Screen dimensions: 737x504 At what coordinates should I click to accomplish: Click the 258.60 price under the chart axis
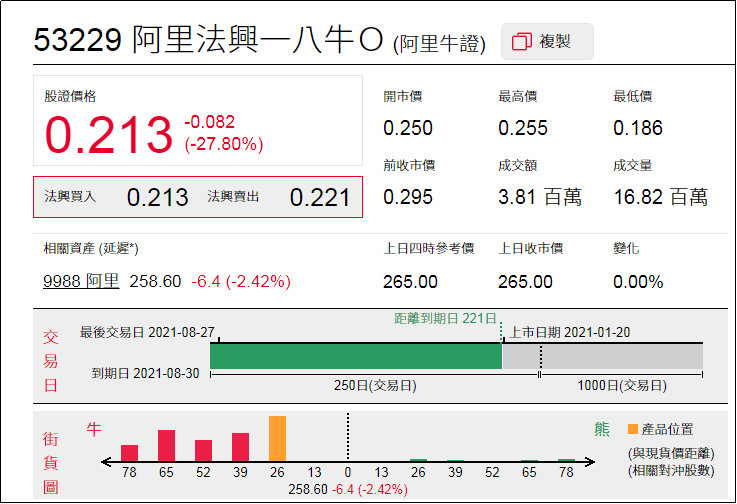pos(308,489)
